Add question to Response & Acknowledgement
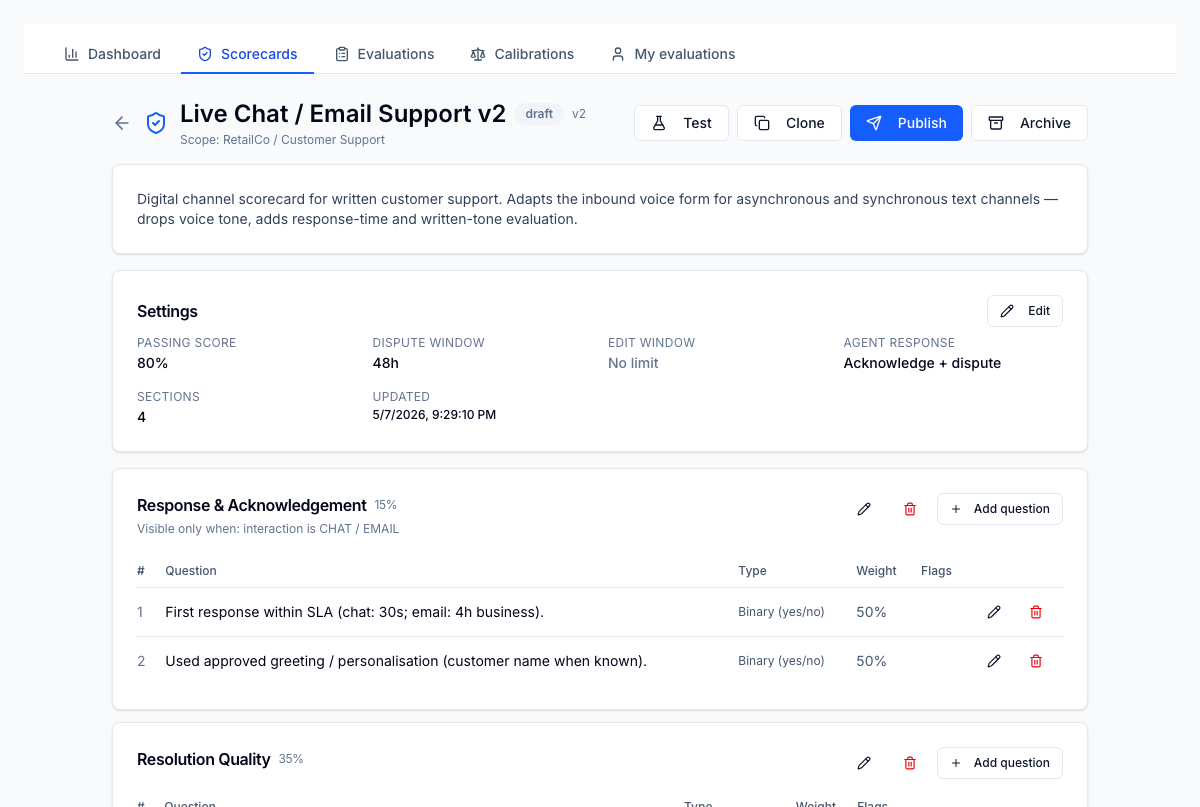The width and height of the screenshot is (1200, 807). click(1000, 509)
